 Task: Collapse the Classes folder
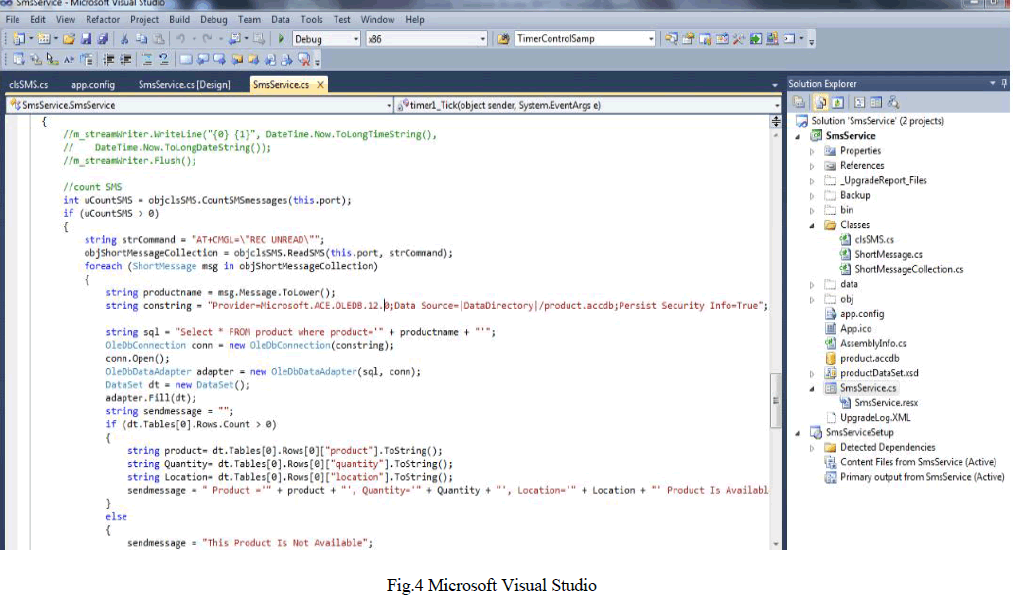point(812,225)
